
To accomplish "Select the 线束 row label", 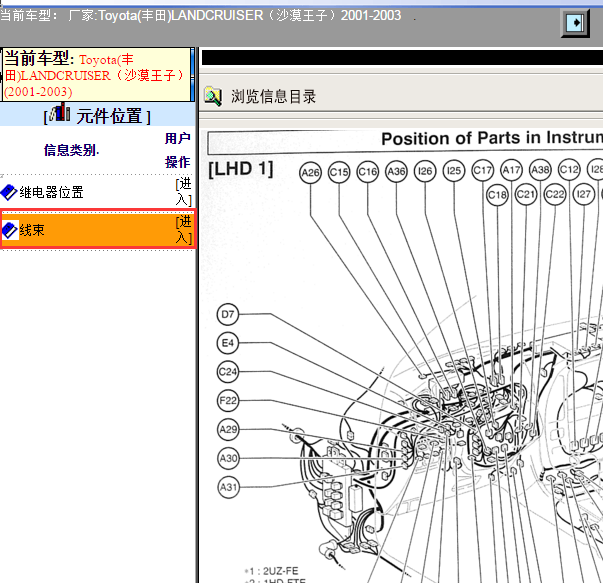I will pos(32,230).
